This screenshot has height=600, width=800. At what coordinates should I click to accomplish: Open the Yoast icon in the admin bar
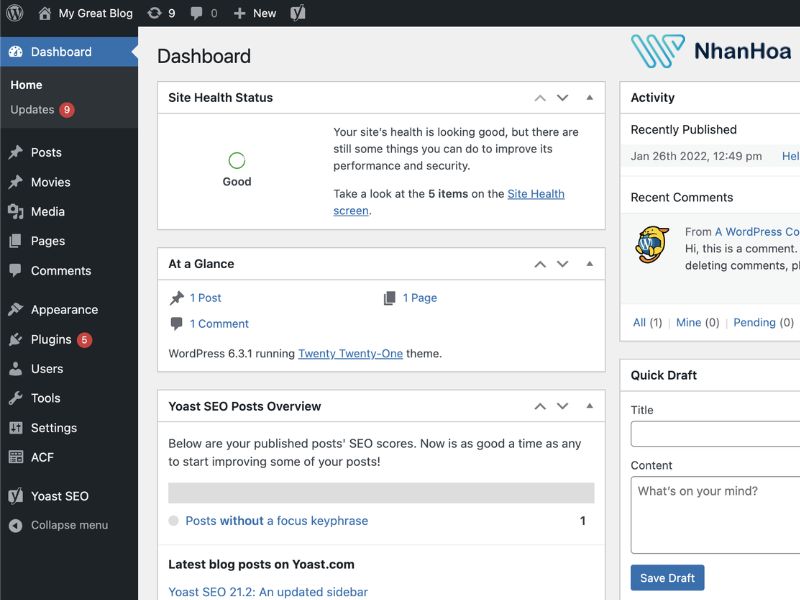pyautogui.click(x=298, y=13)
